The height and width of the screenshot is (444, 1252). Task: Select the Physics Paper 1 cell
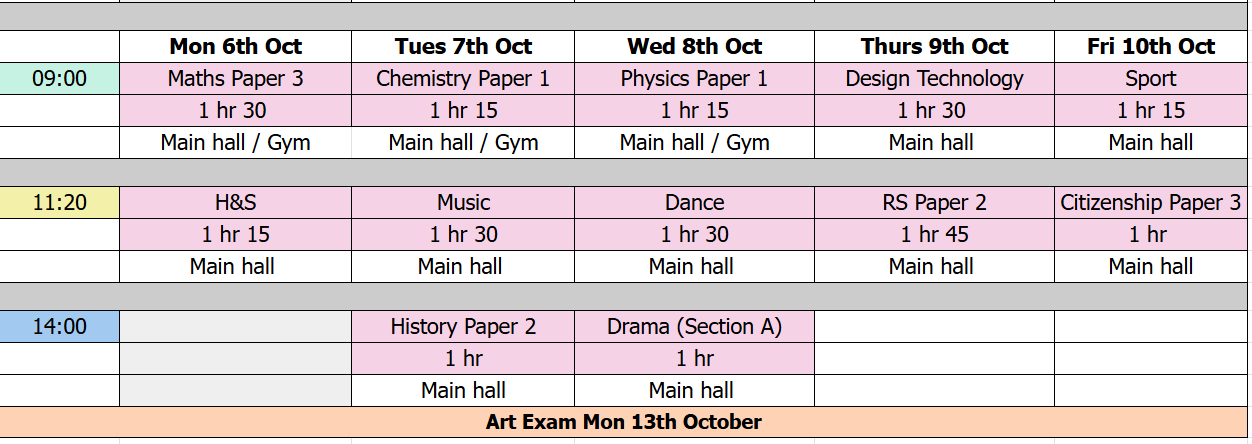coord(694,79)
